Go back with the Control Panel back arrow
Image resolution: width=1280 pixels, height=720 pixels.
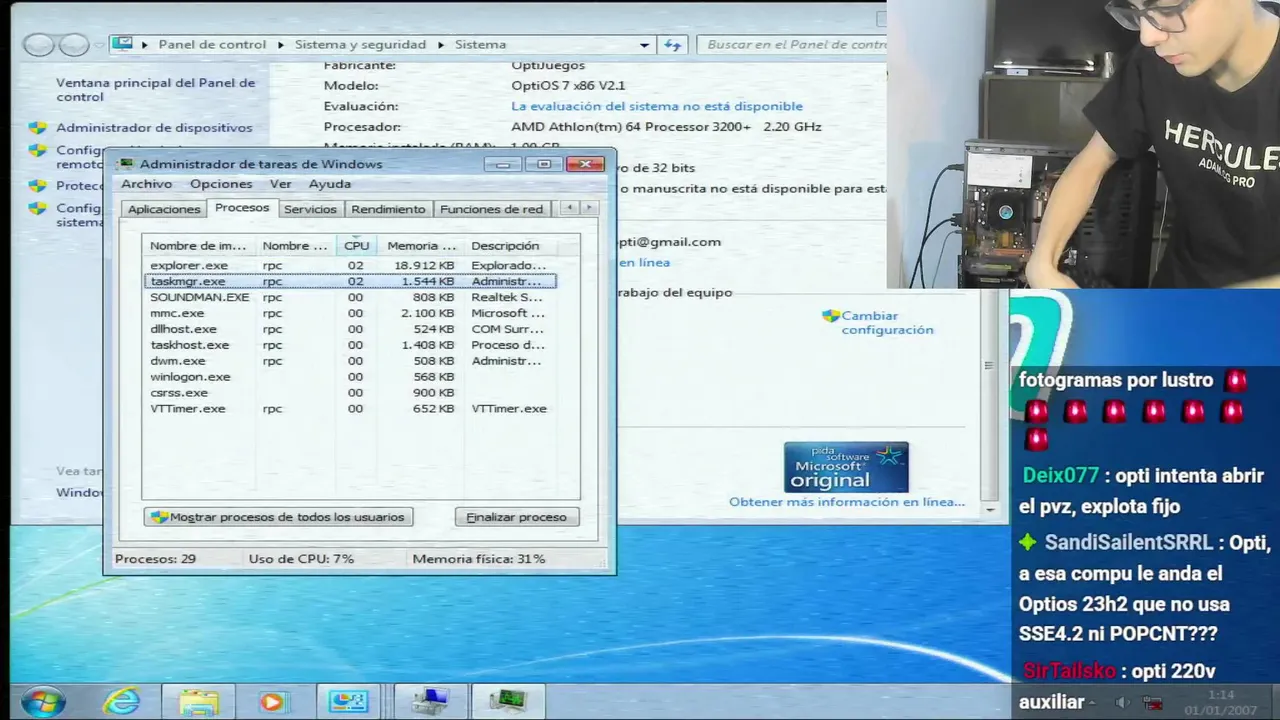(x=39, y=45)
